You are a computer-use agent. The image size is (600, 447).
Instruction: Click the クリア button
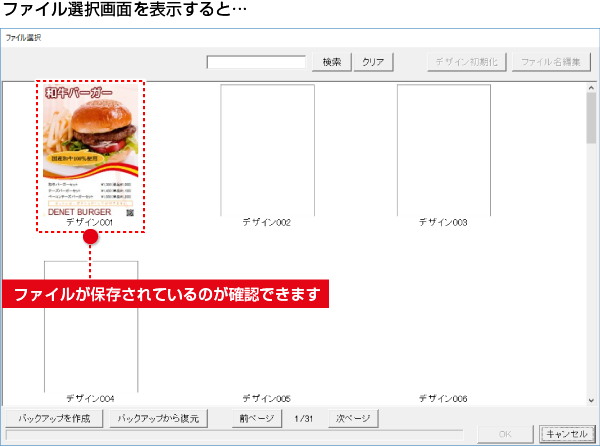(x=373, y=62)
